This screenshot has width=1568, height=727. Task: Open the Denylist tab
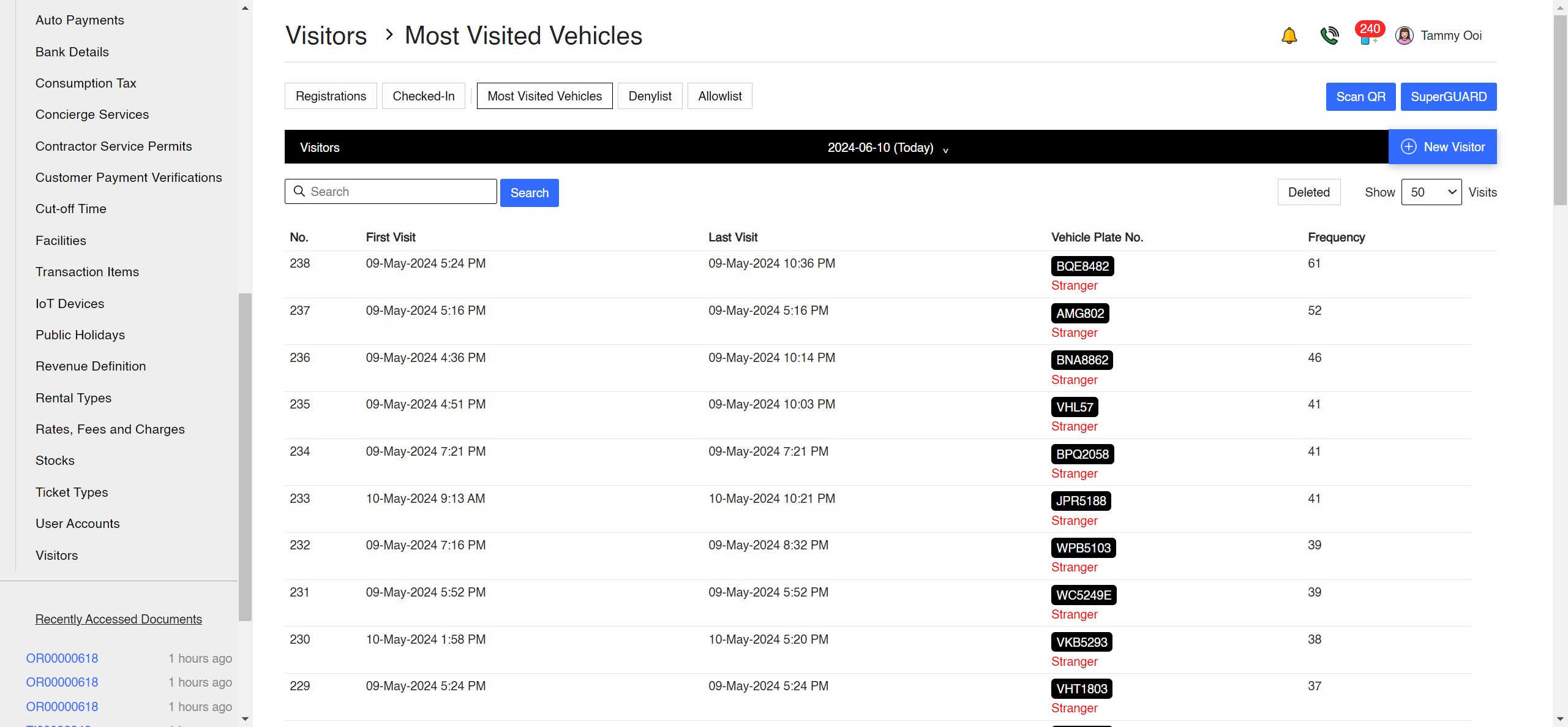(650, 96)
